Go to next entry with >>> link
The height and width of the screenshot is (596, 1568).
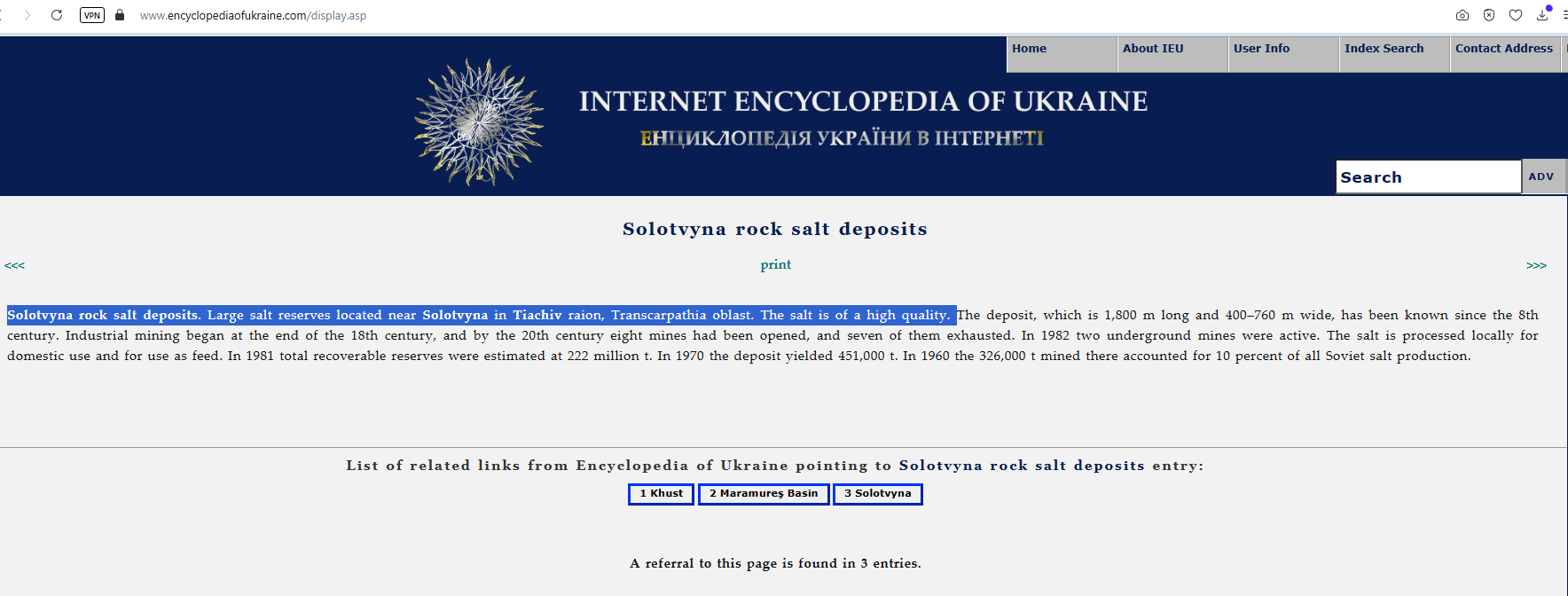pos(1536,265)
